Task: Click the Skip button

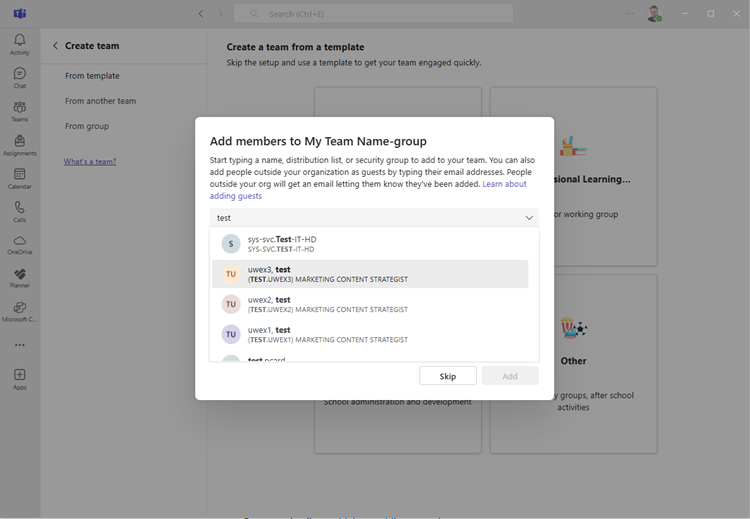Action: (x=448, y=376)
